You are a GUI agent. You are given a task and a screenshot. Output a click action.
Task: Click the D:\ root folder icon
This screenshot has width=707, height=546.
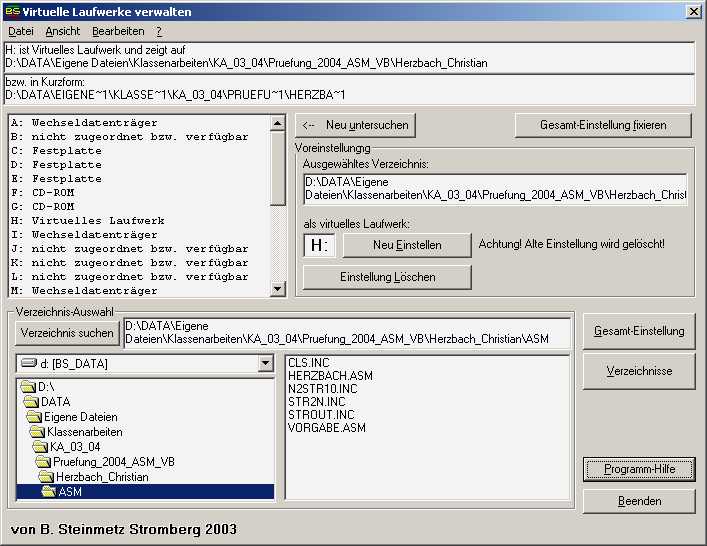click(x=28, y=387)
